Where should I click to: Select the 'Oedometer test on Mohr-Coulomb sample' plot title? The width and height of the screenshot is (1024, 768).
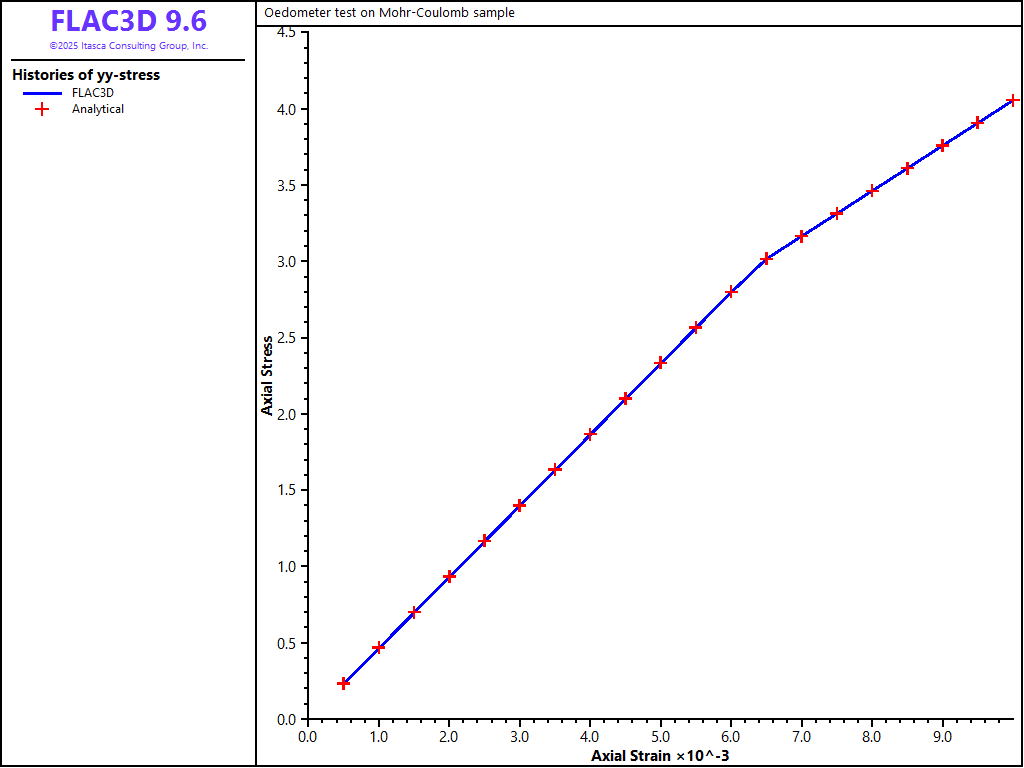click(x=390, y=13)
